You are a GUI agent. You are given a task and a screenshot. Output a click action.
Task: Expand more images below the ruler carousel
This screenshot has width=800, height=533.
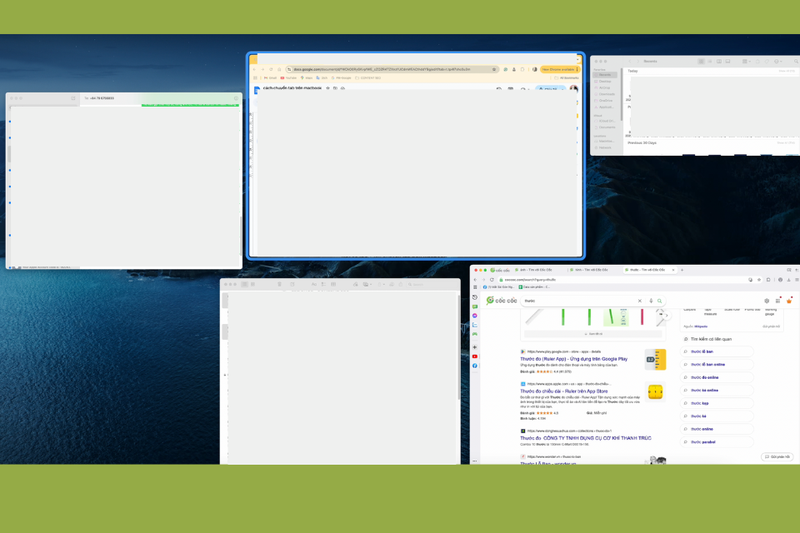point(593,334)
